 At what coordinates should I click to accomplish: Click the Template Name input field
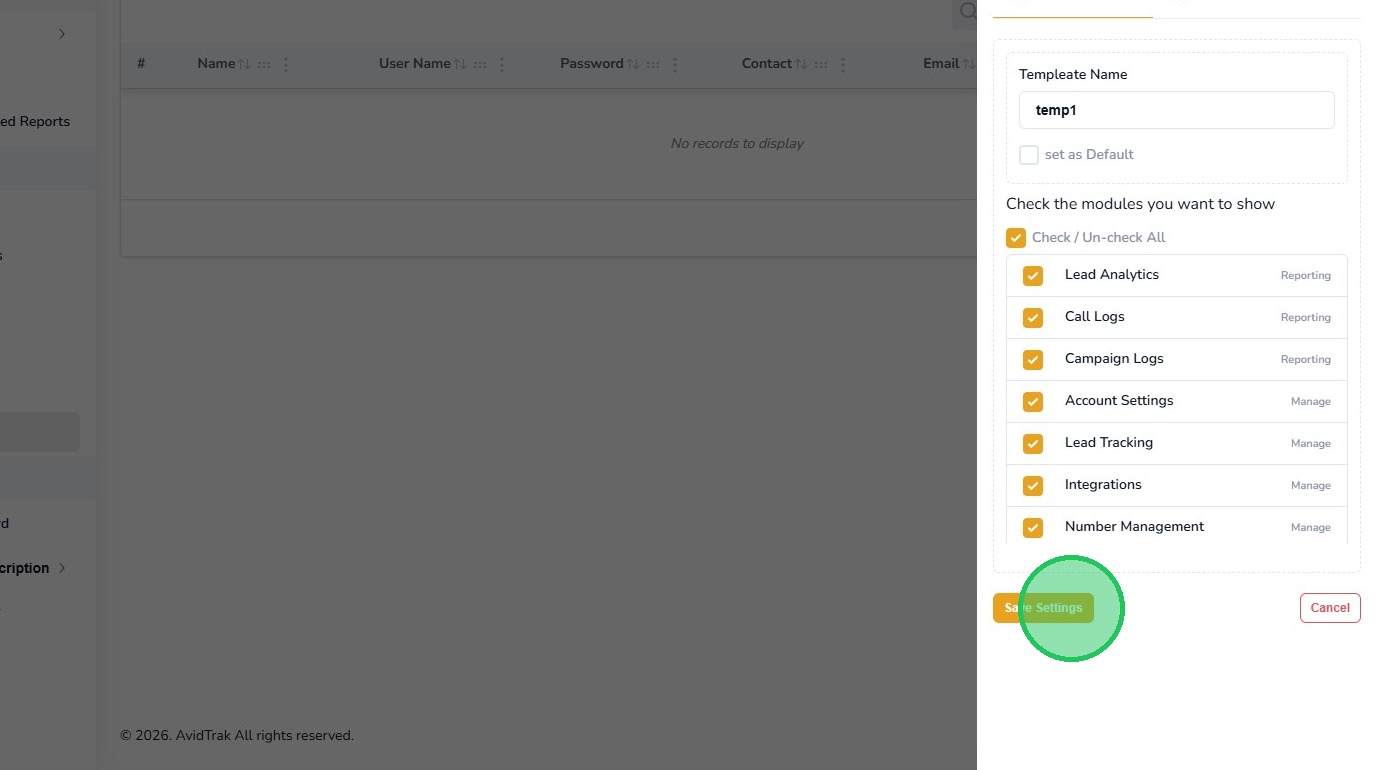1176,110
